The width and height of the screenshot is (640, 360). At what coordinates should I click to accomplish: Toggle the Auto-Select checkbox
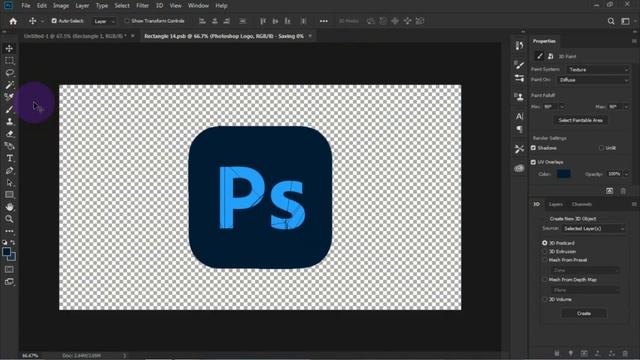click(x=54, y=21)
